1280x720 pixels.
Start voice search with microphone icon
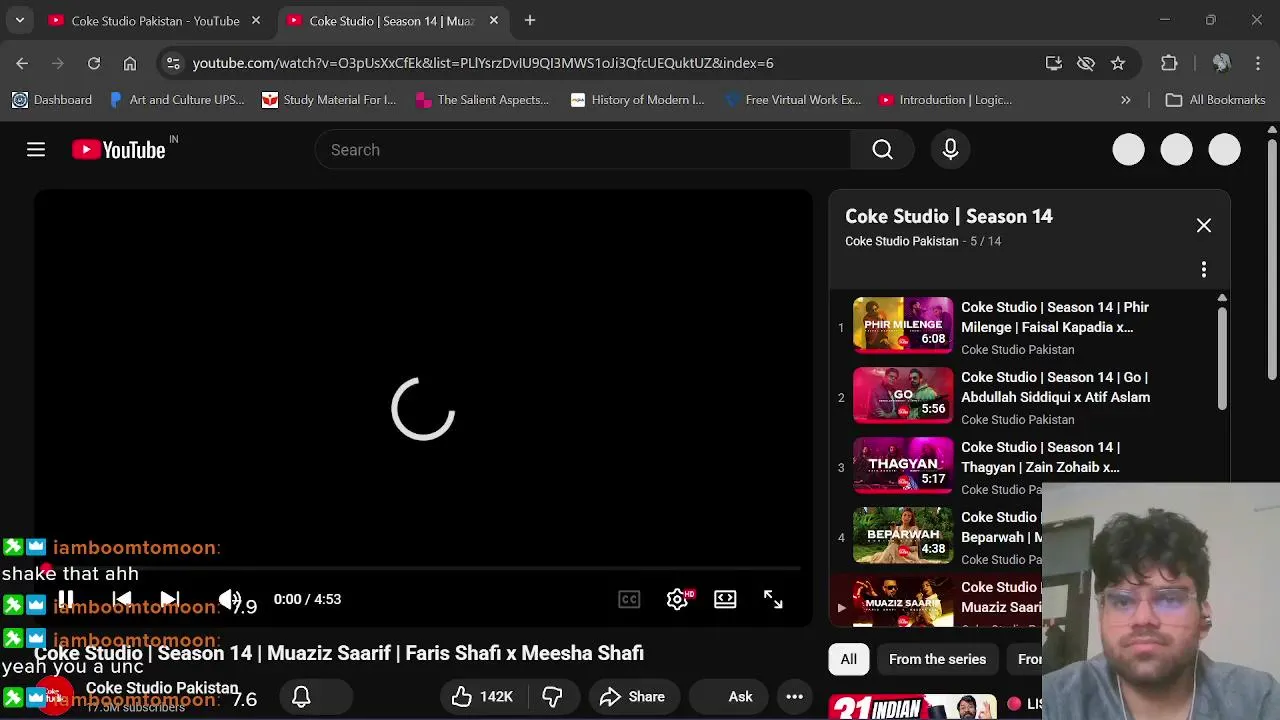pyautogui.click(x=950, y=150)
